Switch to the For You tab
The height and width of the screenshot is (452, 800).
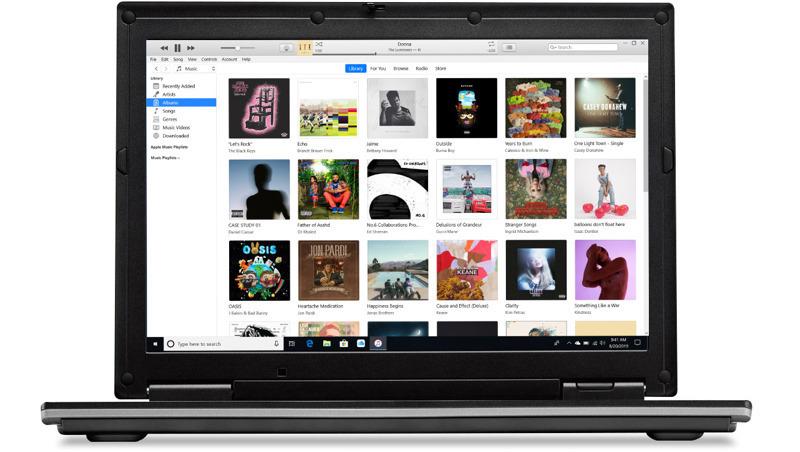[378, 69]
